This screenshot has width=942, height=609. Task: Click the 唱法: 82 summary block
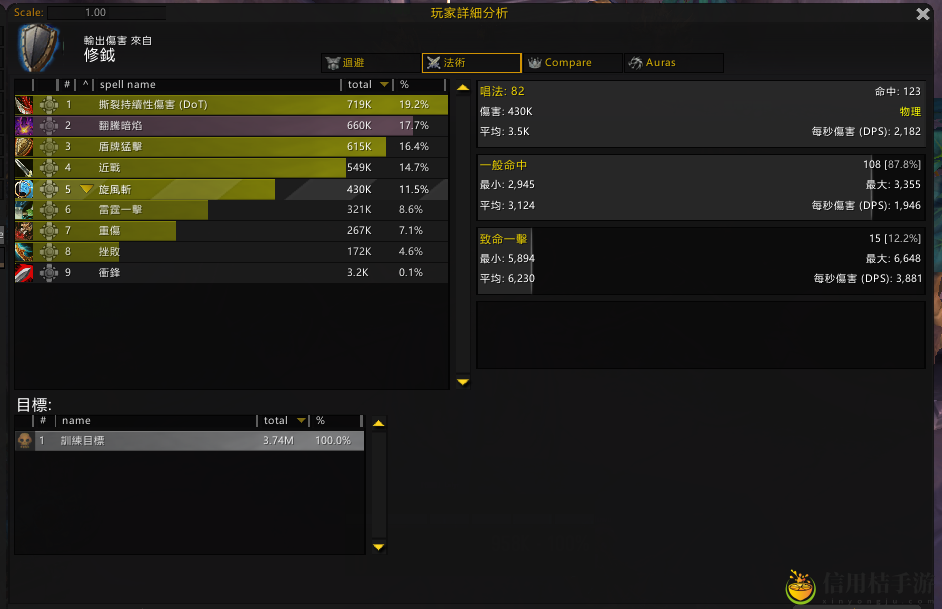pos(701,114)
